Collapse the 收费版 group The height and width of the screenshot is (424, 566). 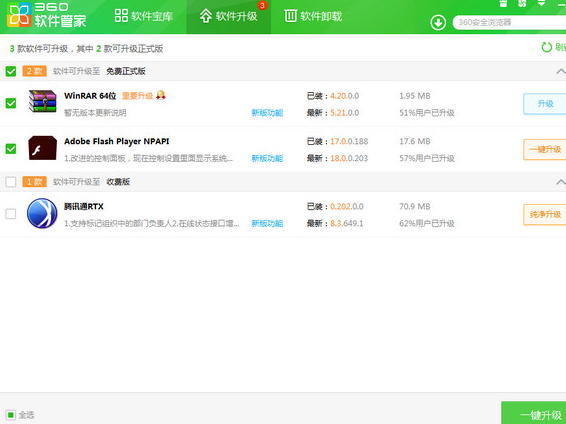click(x=561, y=182)
